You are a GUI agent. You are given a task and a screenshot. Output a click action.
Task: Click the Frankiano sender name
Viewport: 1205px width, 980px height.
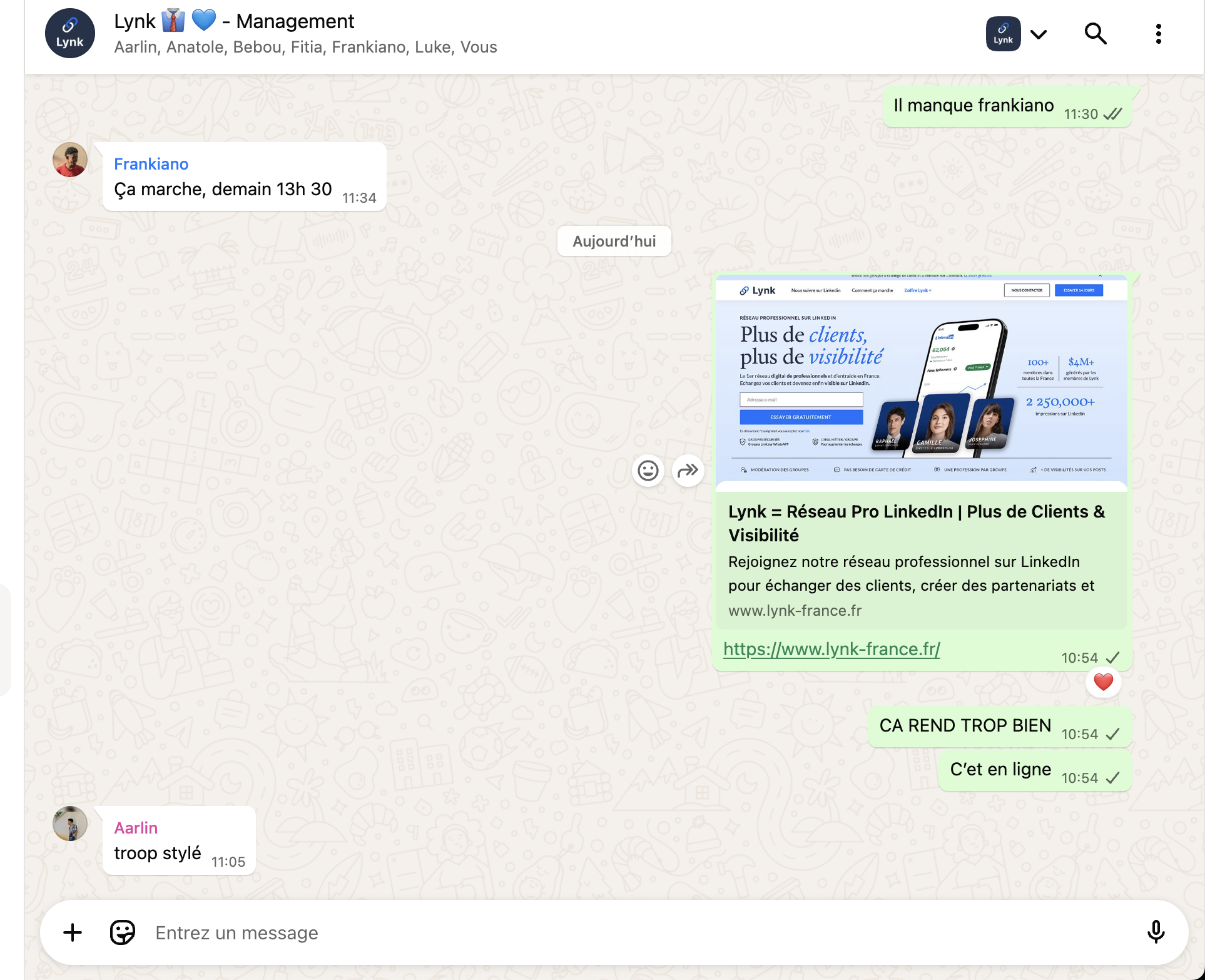point(151,164)
